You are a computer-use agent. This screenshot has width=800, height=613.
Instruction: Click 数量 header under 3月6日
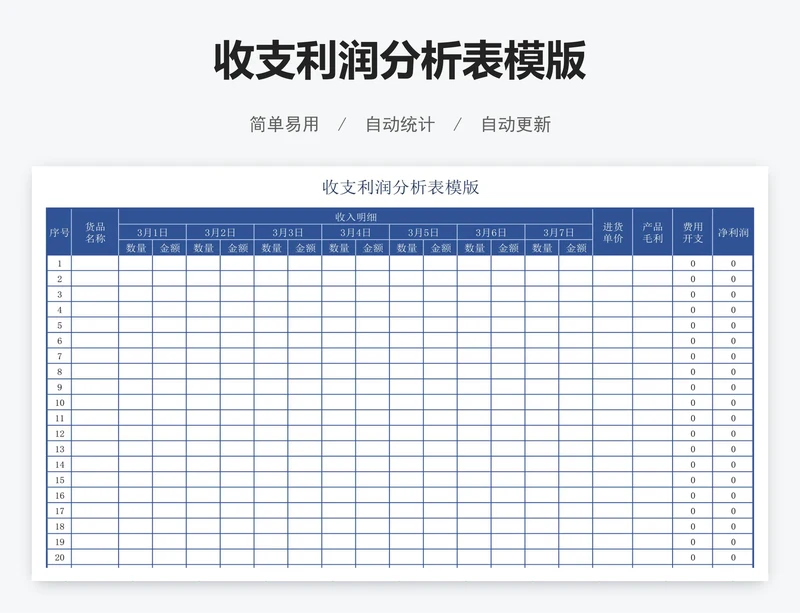click(474, 248)
